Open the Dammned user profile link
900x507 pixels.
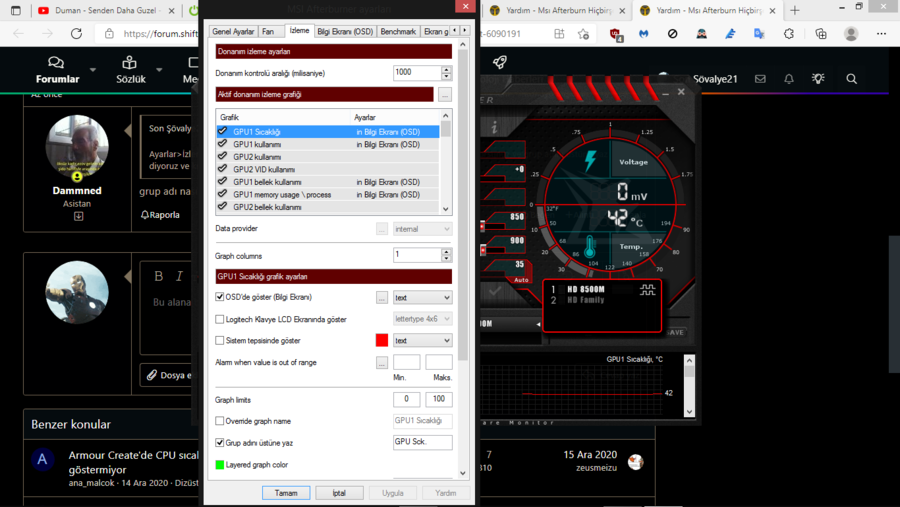77,191
